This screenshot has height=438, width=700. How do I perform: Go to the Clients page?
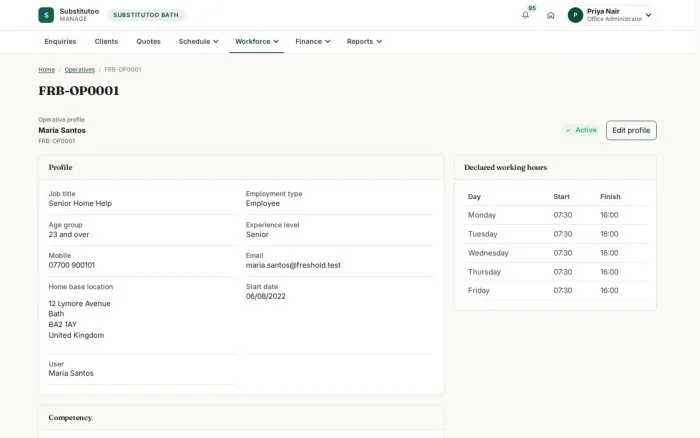tap(106, 42)
